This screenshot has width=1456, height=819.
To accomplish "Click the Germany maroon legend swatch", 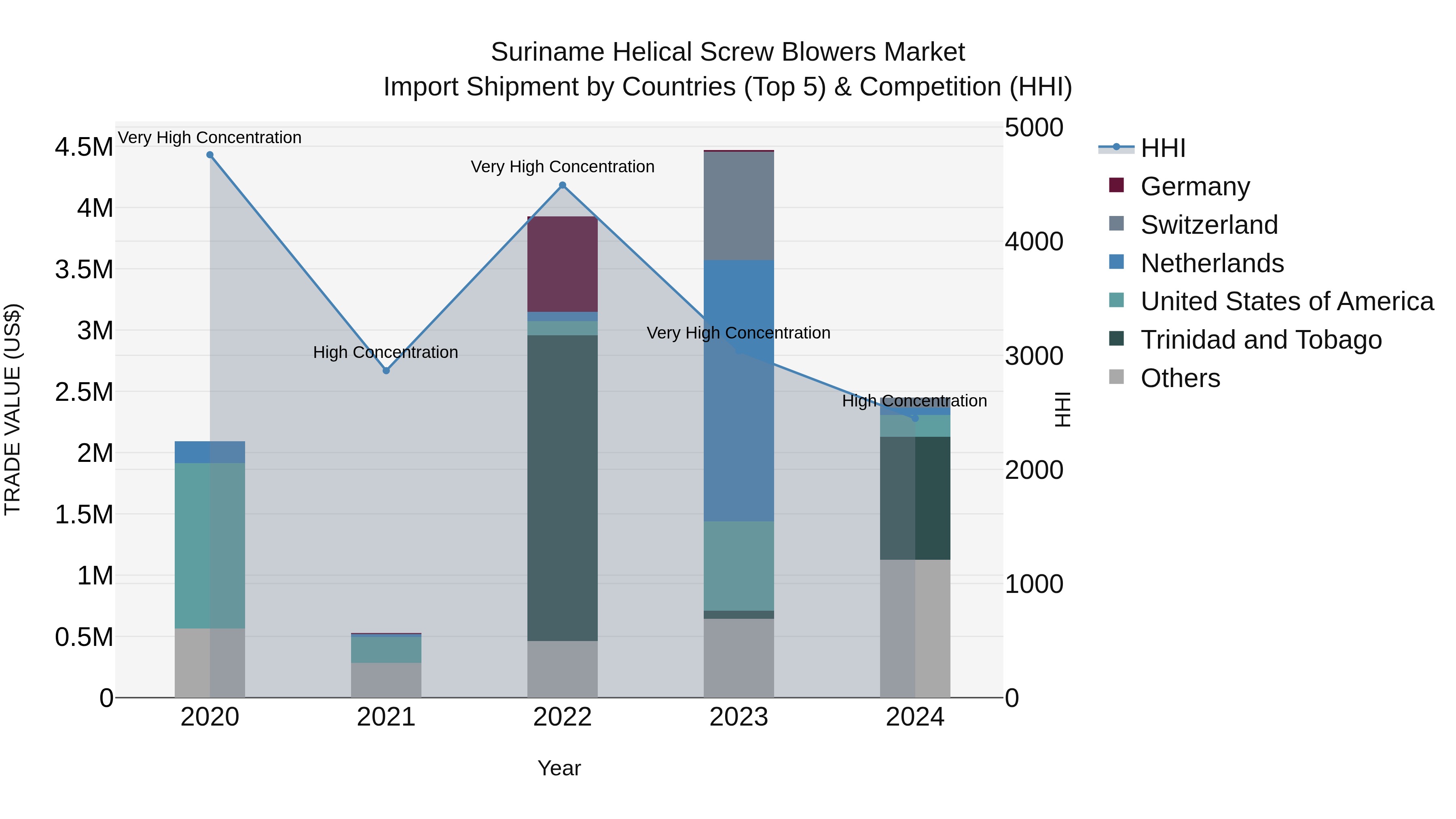I will pyautogui.click(x=1116, y=185).
